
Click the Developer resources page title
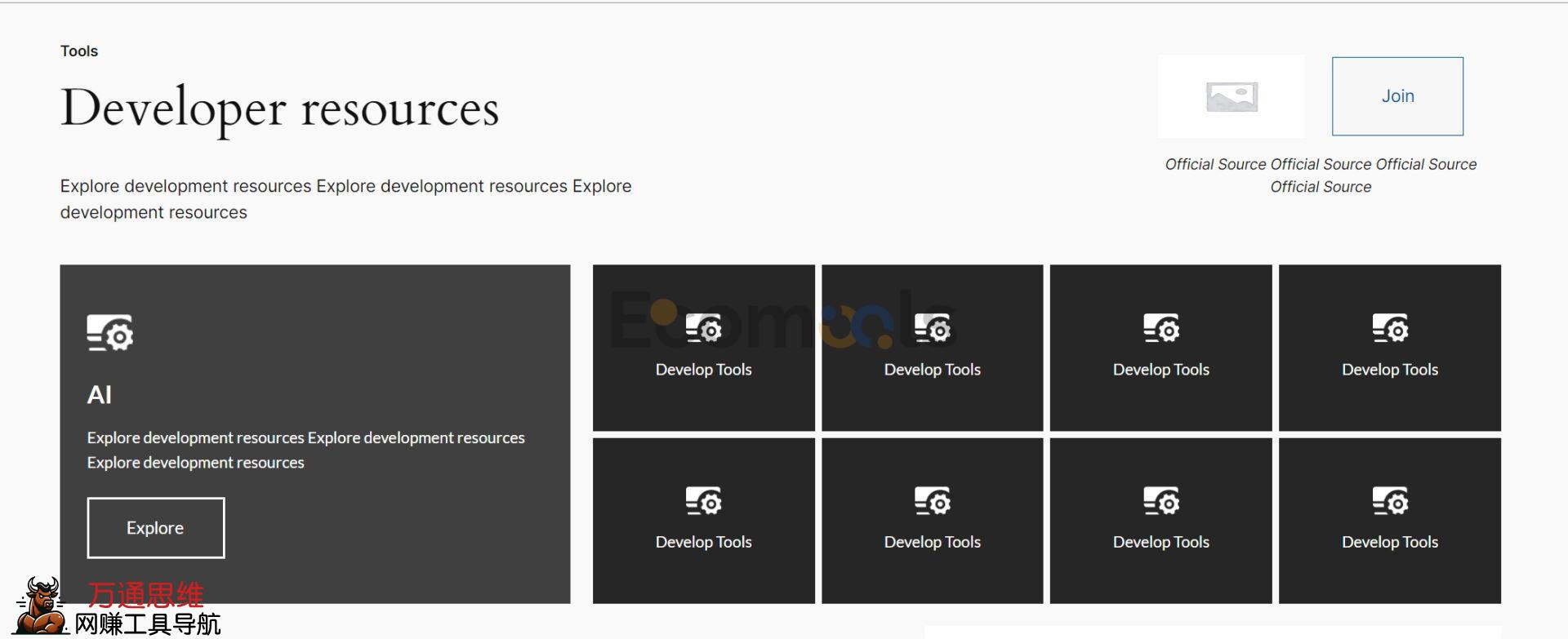(279, 109)
